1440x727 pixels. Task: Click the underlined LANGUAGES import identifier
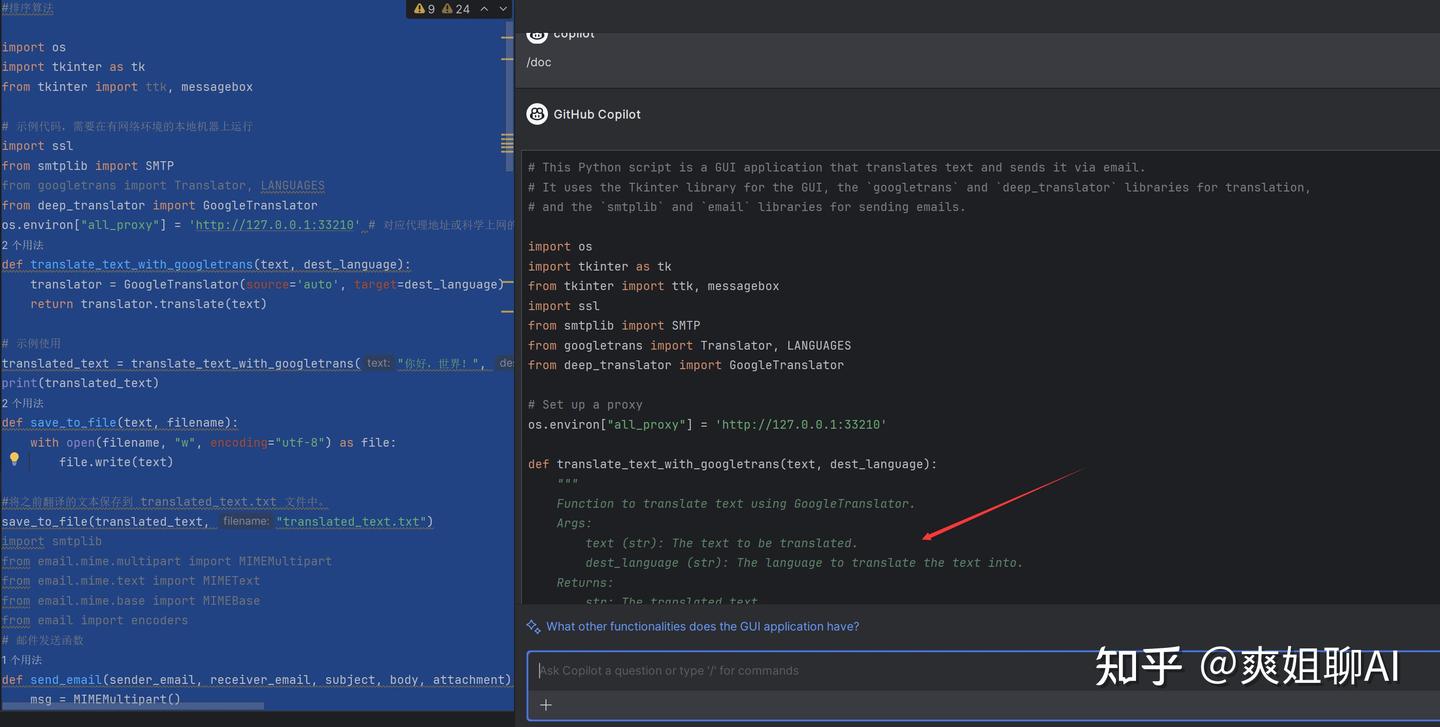click(292, 185)
